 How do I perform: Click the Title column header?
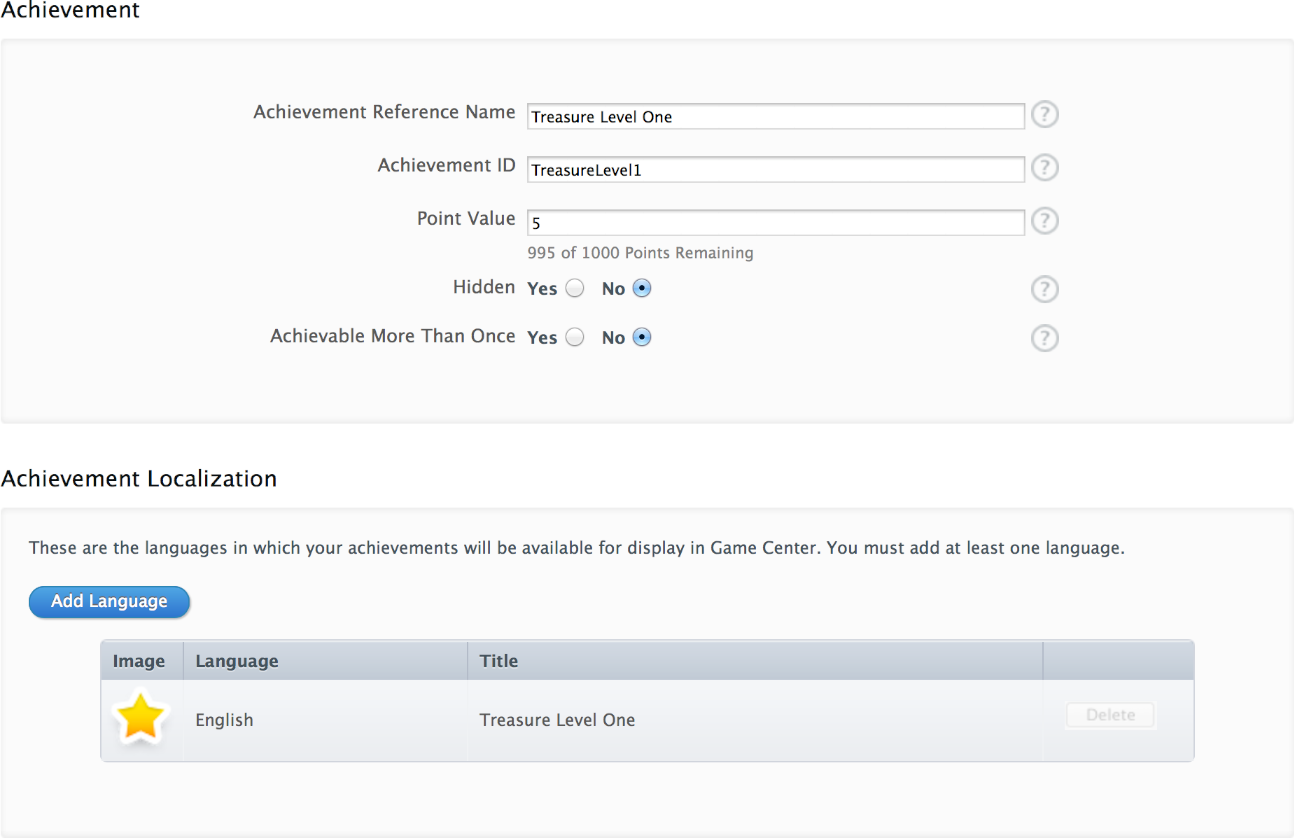(499, 661)
